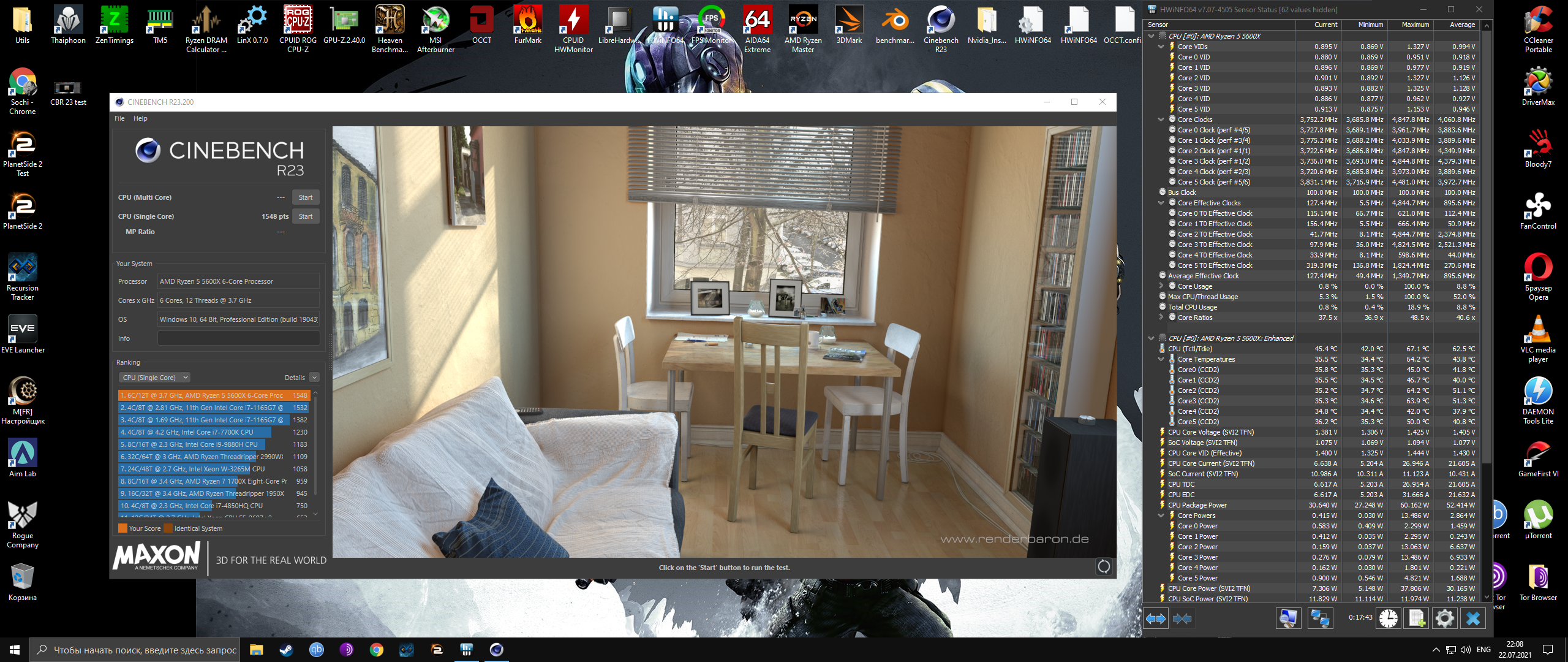This screenshot has height=662, width=1568.
Task: Open CPU (Single Core) ranking dropdown
Action: (x=154, y=378)
